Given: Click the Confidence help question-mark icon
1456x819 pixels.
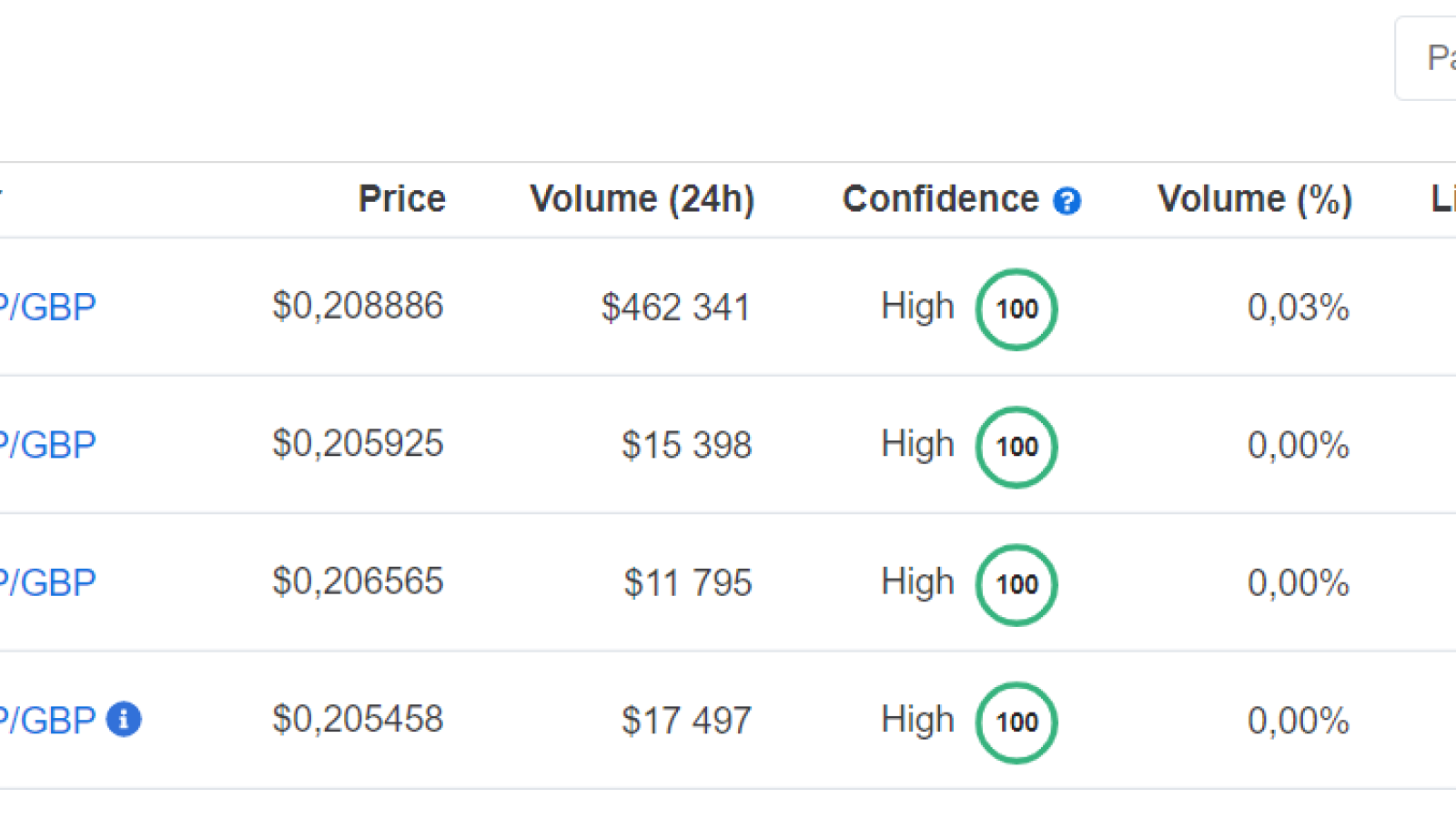Looking at the screenshot, I should 1067,201.
